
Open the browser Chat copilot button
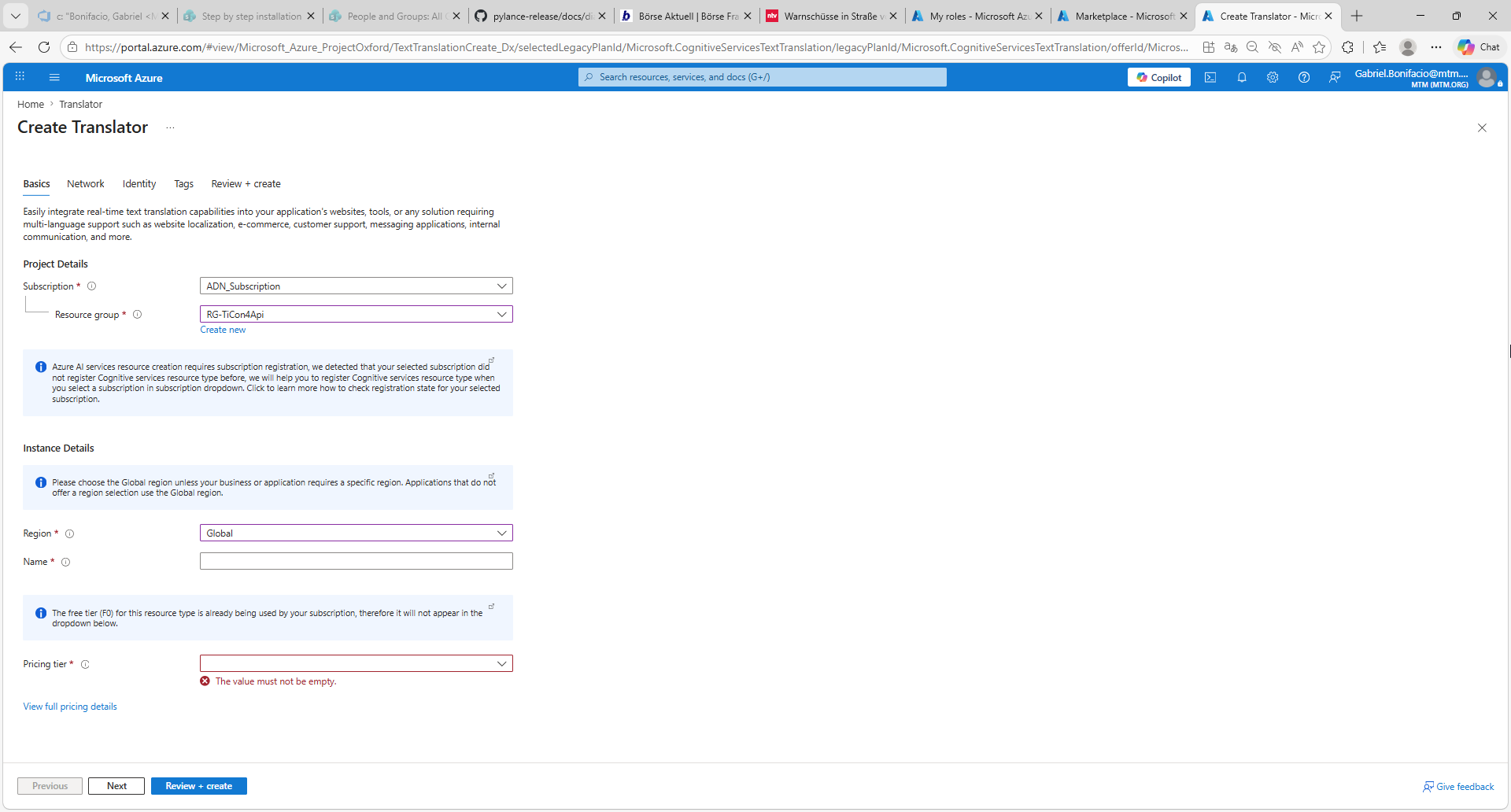point(1479,47)
